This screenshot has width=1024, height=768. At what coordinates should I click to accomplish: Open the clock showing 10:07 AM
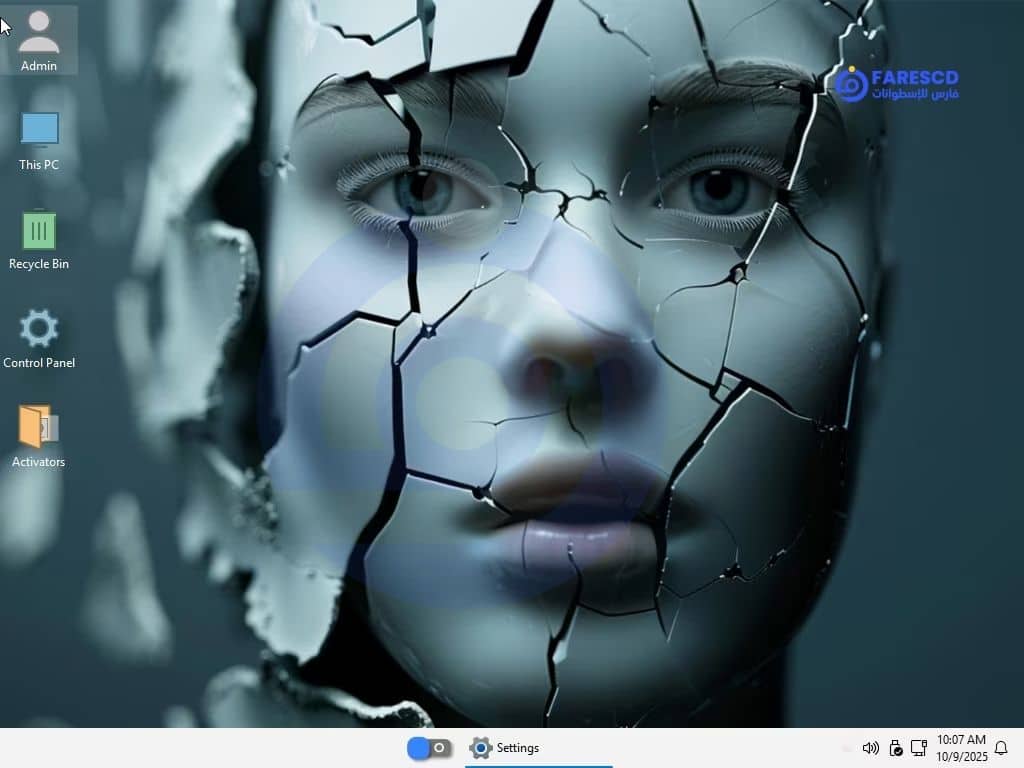pos(961,740)
